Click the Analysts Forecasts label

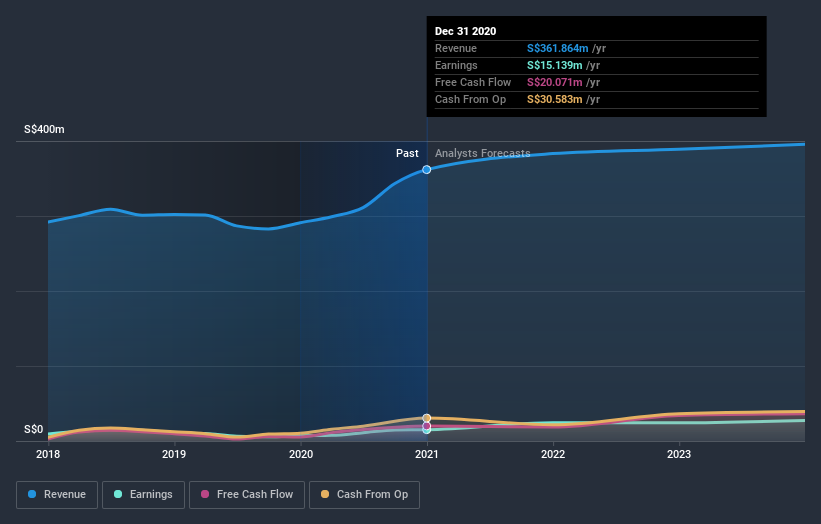pos(483,153)
